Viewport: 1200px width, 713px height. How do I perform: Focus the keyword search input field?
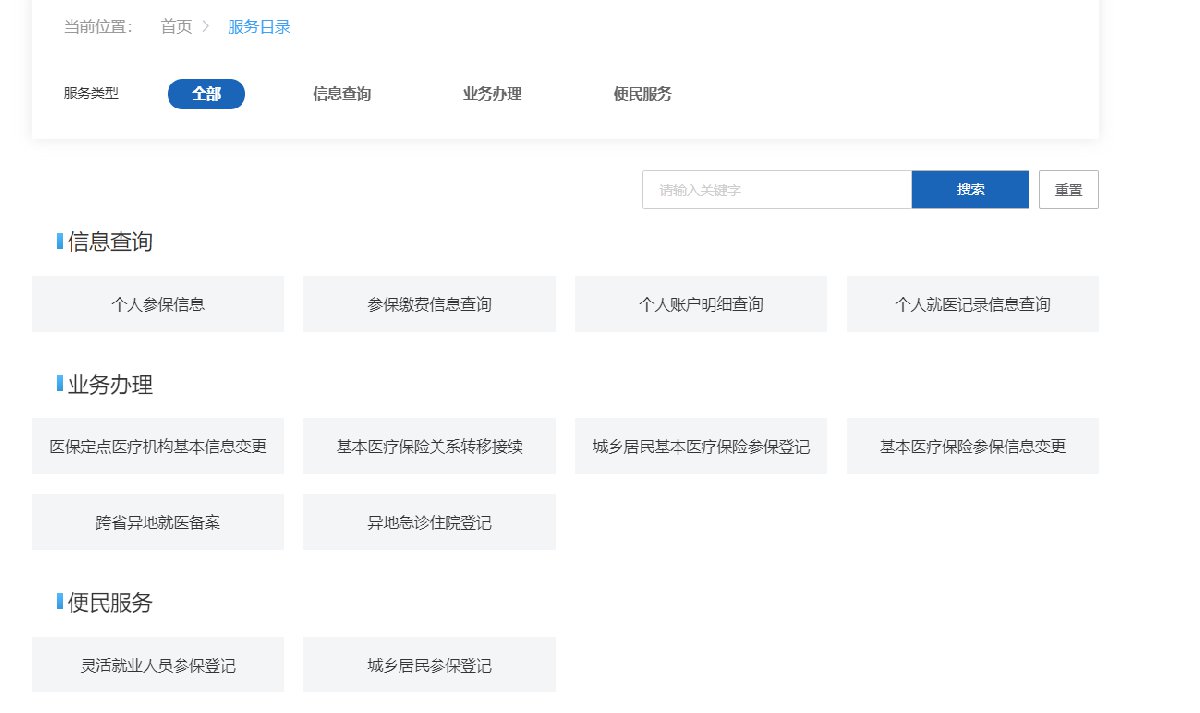coord(776,189)
